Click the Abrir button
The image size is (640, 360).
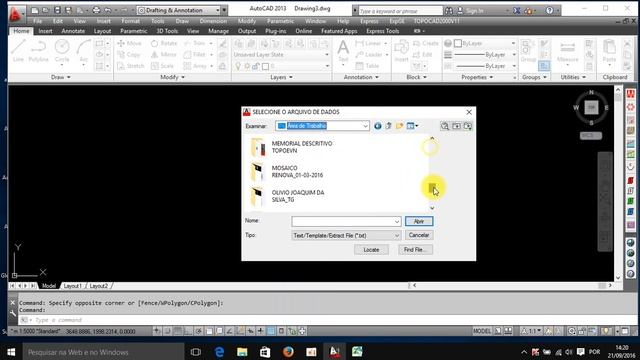[x=419, y=221]
